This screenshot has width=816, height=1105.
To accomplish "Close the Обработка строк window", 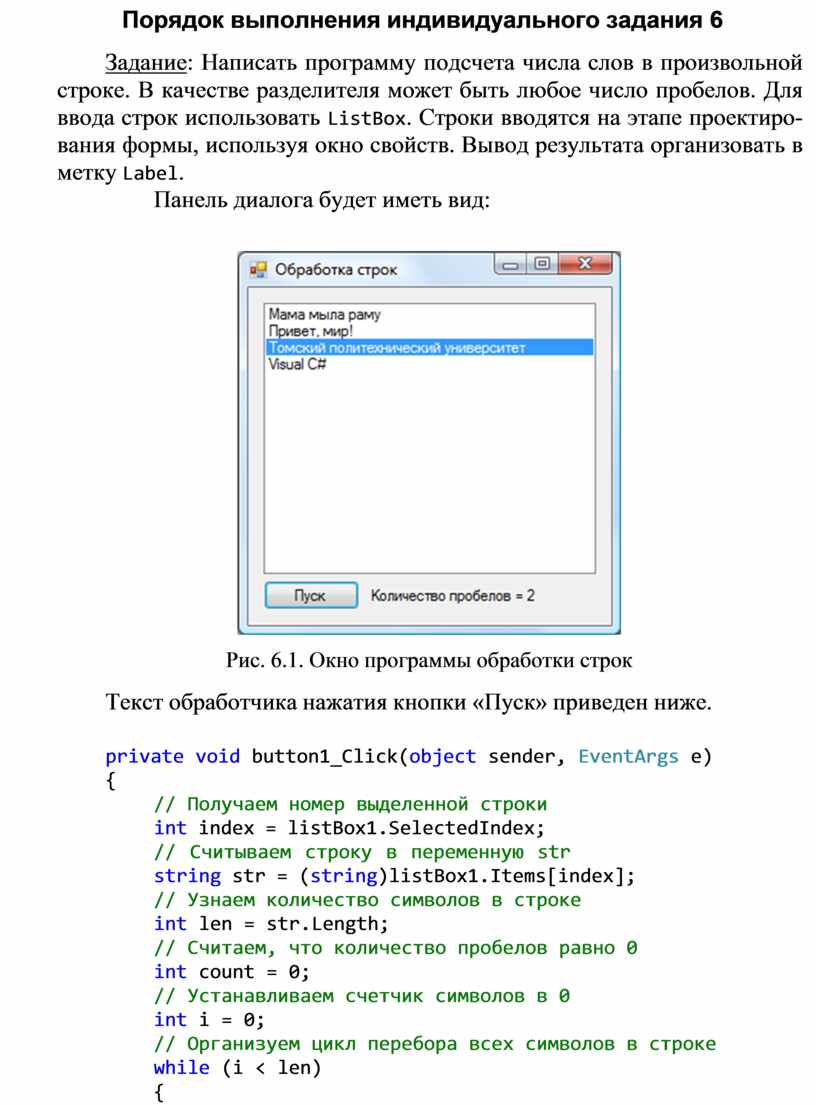I will click(x=585, y=264).
